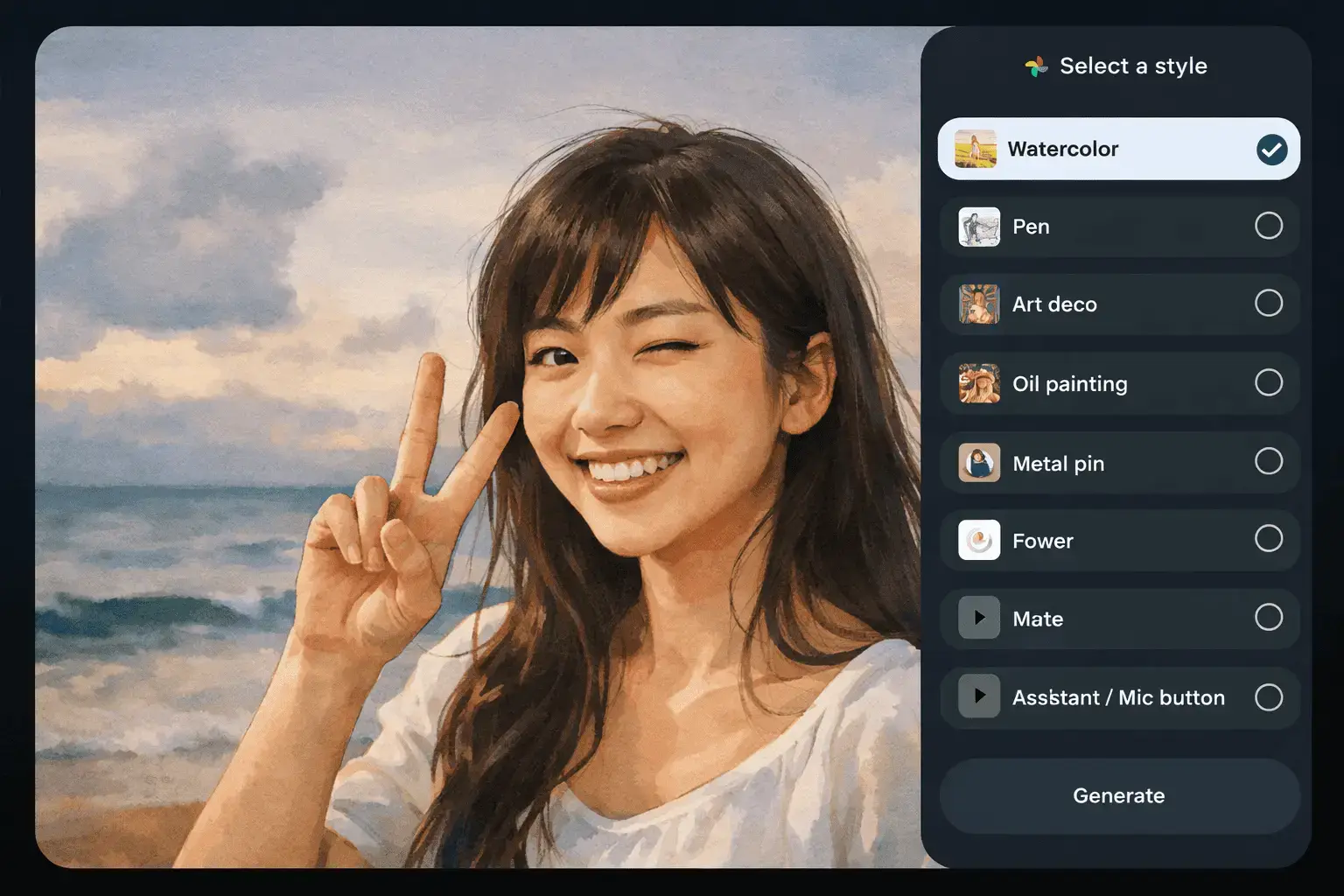The width and height of the screenshot is (1344, 896).
Task: Select the Pen radio button
Action: [x=1269, y=226]
